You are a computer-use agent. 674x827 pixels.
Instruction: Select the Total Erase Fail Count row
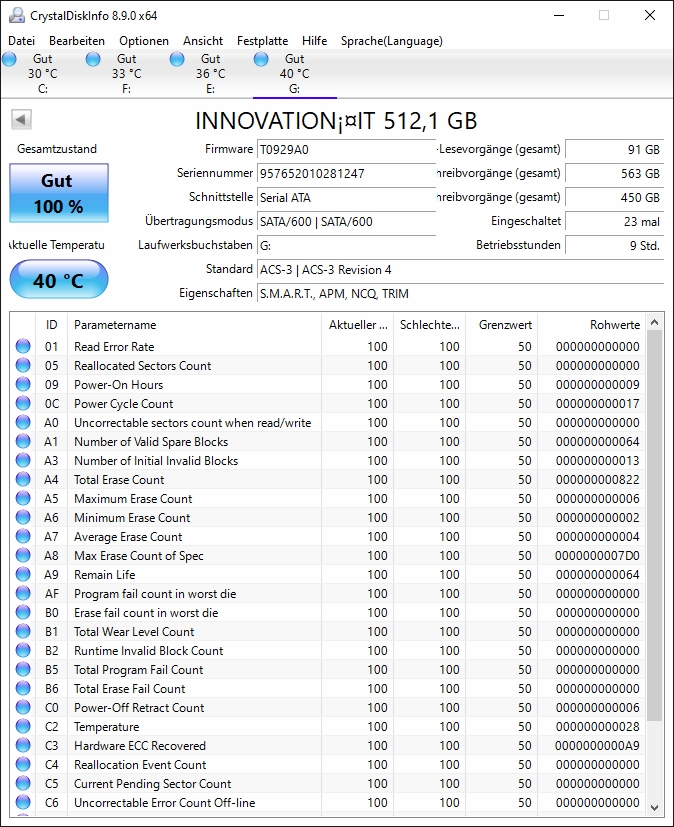click(328, 688)
